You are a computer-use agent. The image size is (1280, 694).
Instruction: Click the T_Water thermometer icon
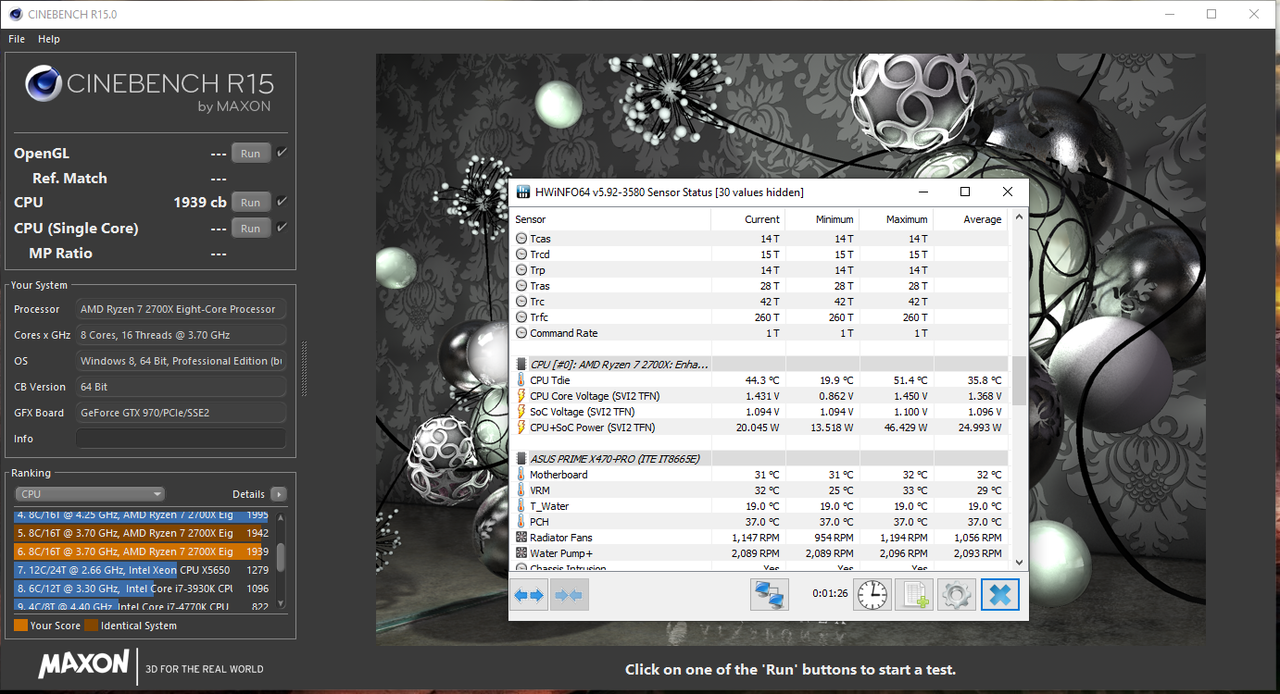(521, 506)
